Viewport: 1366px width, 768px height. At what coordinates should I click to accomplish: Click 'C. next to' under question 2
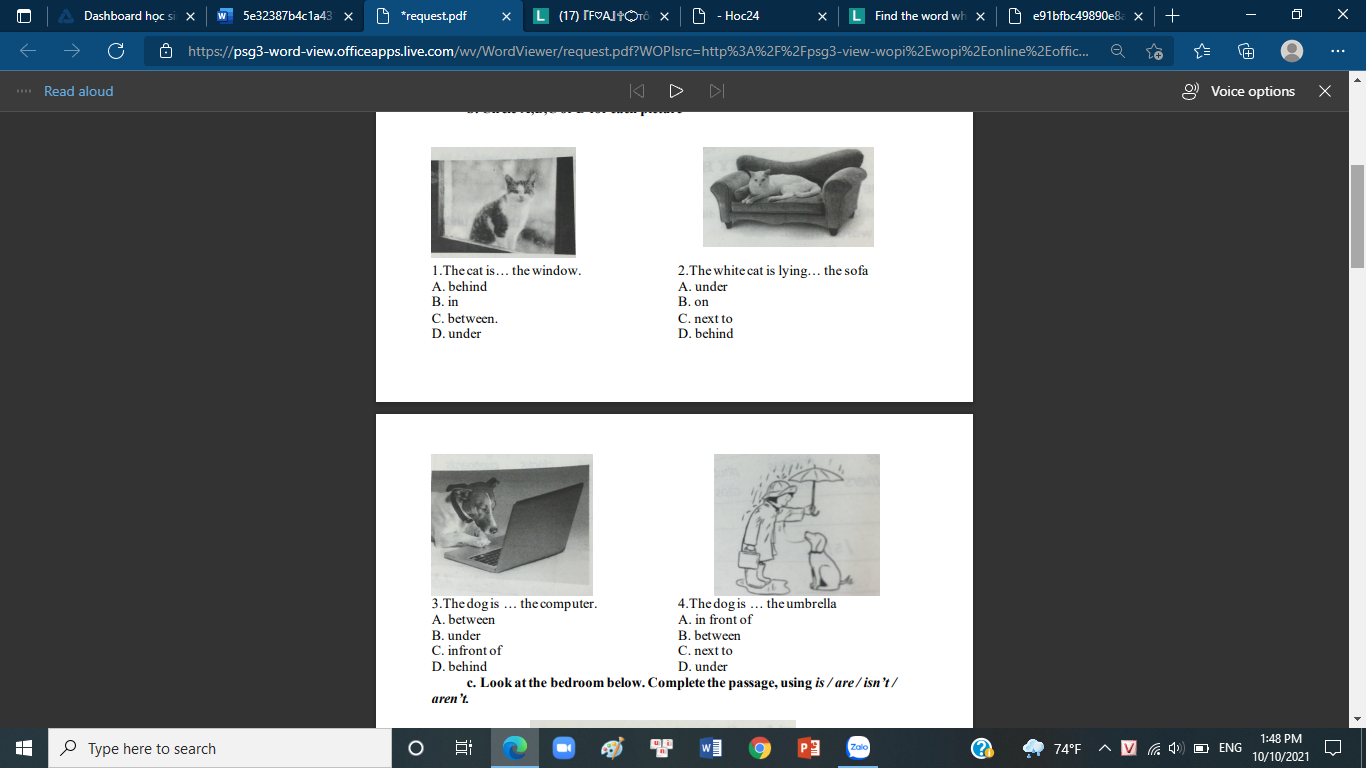[x=705, y=318]
